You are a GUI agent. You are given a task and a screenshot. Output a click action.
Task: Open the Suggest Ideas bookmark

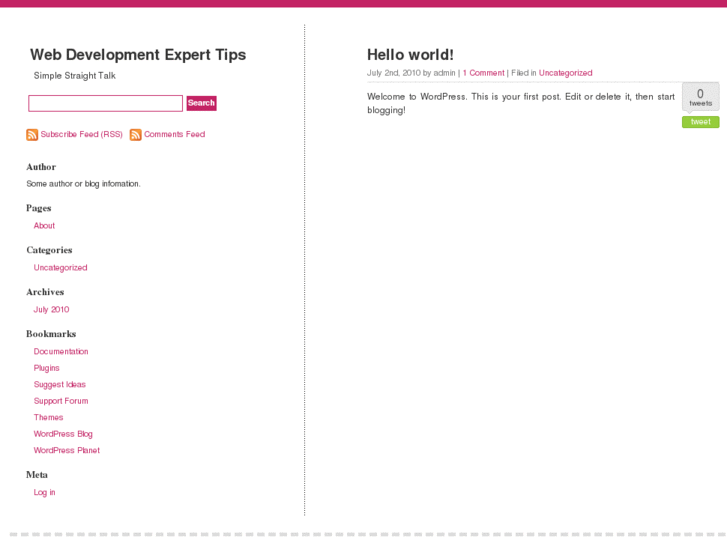click(x=59, y=385)
